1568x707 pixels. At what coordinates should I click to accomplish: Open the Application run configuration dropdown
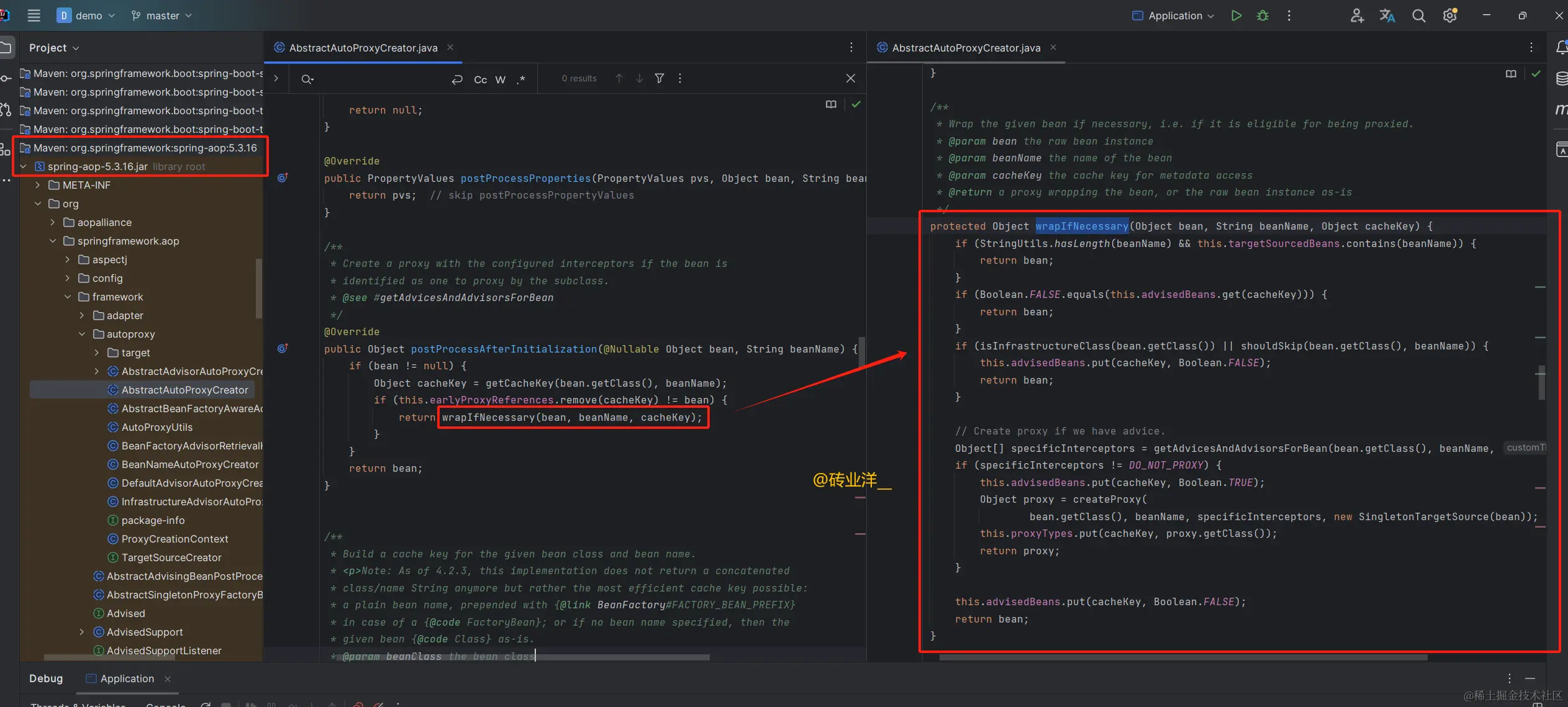pyautogui.click(x=1172, y=16)
